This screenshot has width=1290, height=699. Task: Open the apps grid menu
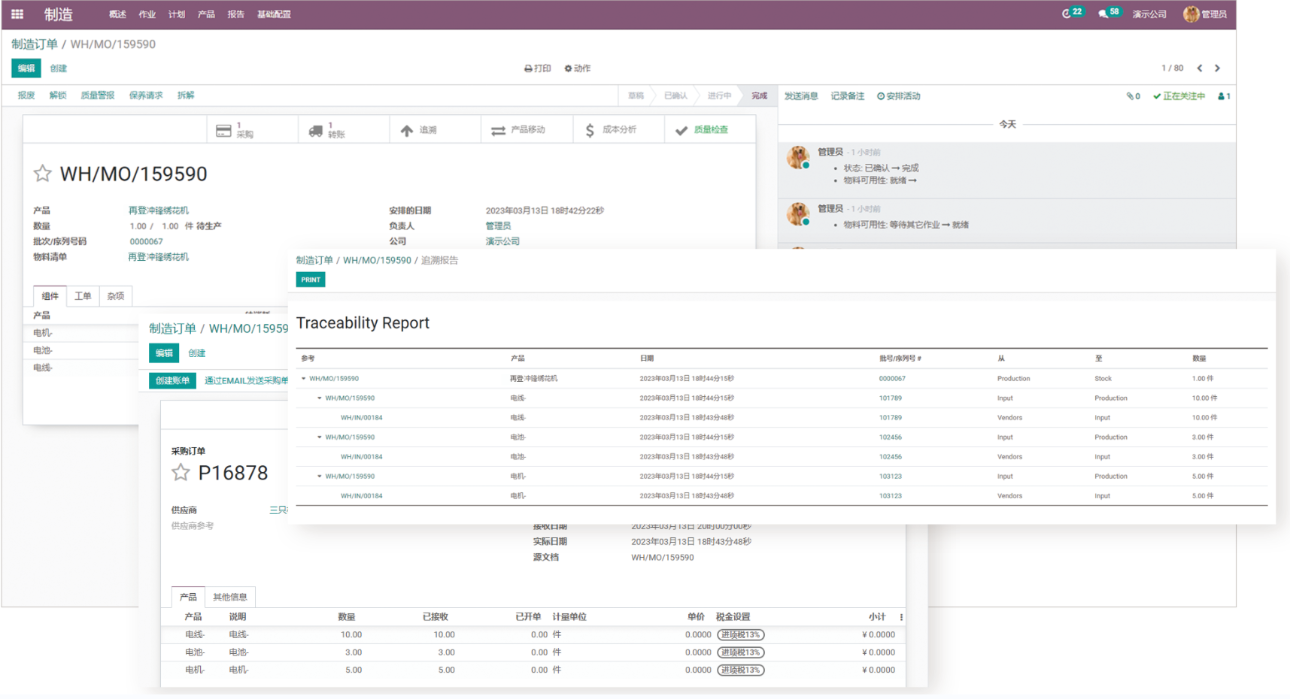coord(17,14)
